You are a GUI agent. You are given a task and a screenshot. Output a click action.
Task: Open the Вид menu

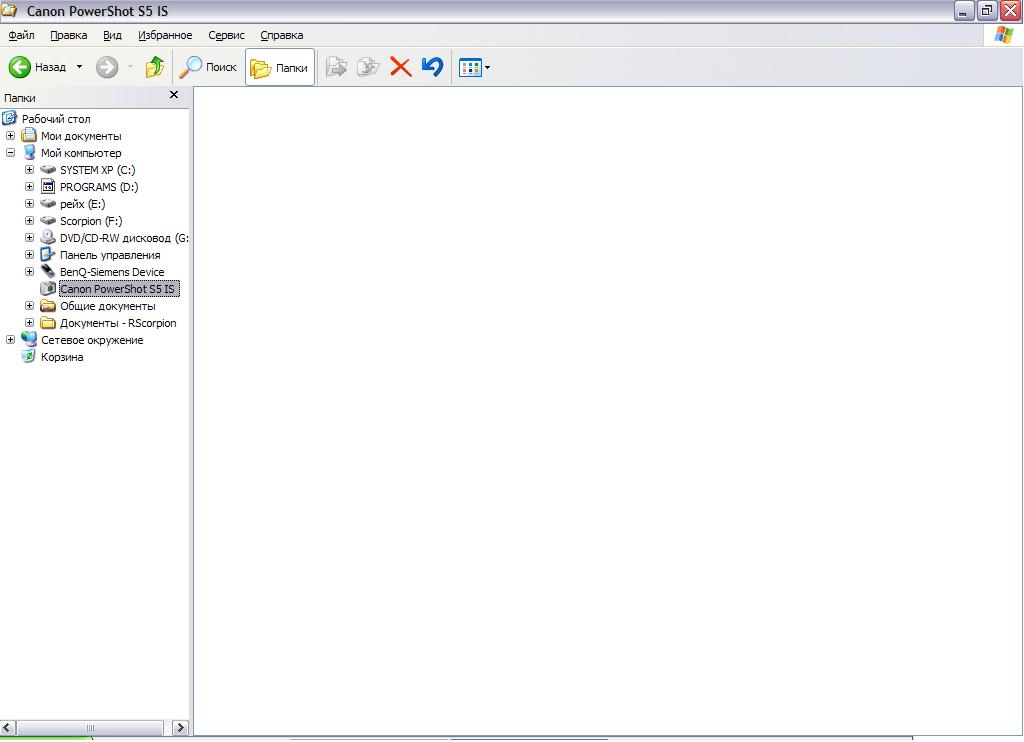[x=112, y=35]
